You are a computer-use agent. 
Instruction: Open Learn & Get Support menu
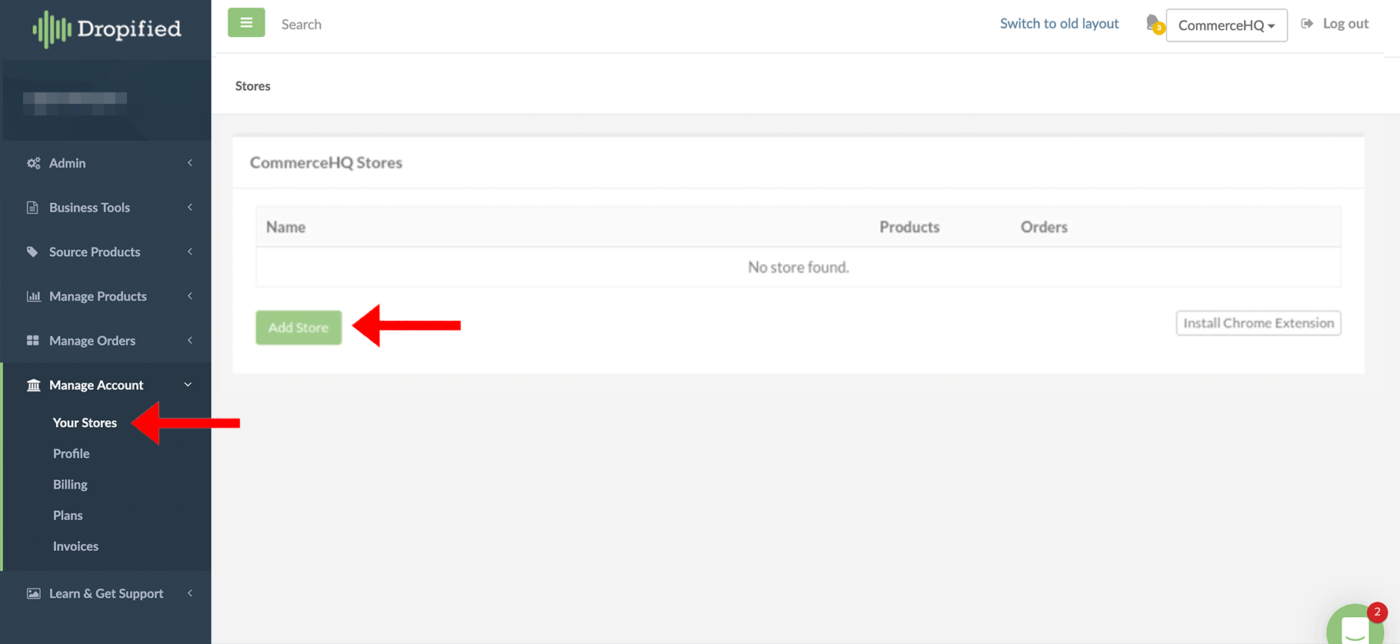coord(106,593)
